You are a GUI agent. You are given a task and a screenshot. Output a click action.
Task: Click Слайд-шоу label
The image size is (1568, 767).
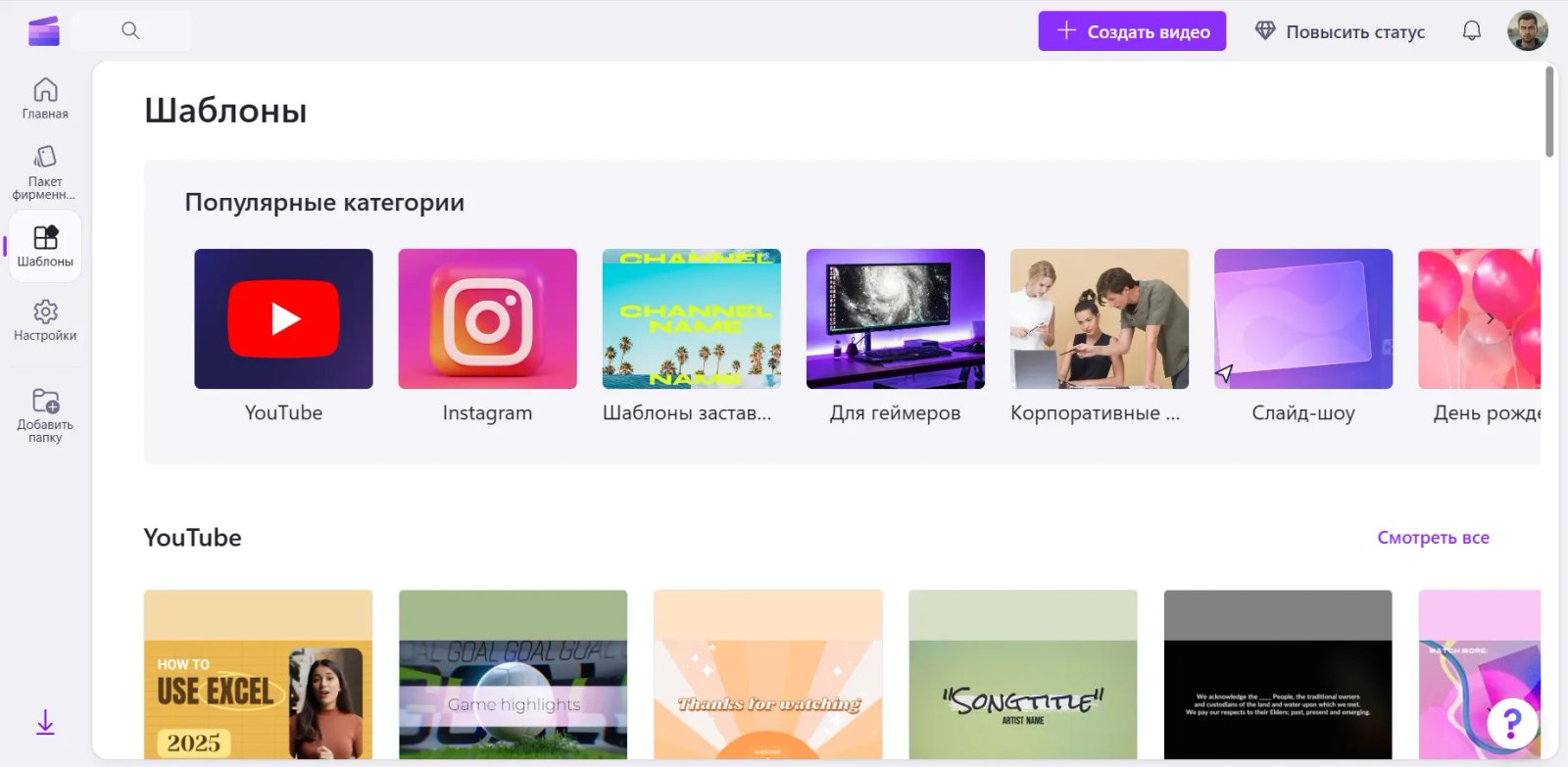pyautogui.click(x=1302, y=413)
